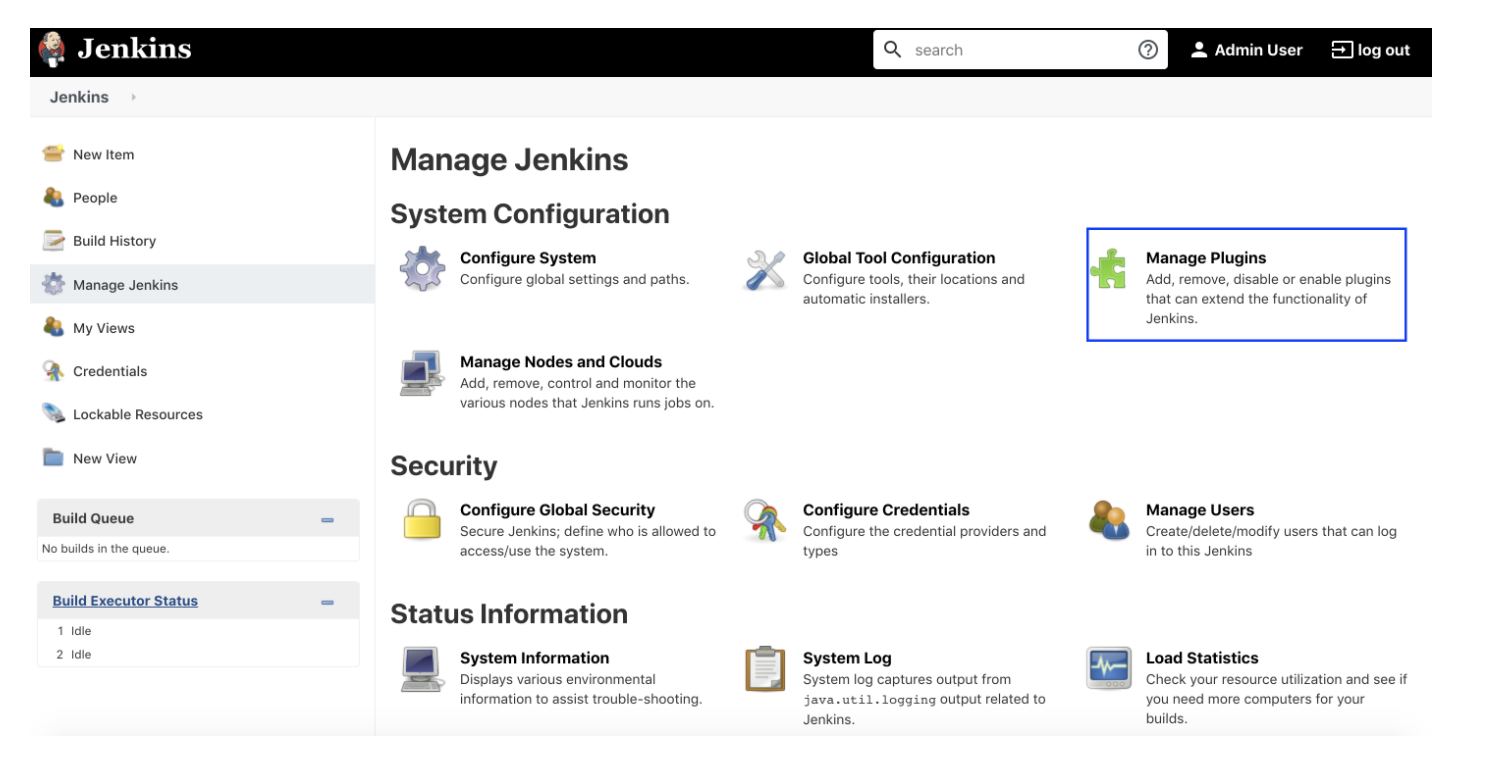Click the Admin User person icon
Screen dimensions: 1494x778
click(x=1199, y=50)
